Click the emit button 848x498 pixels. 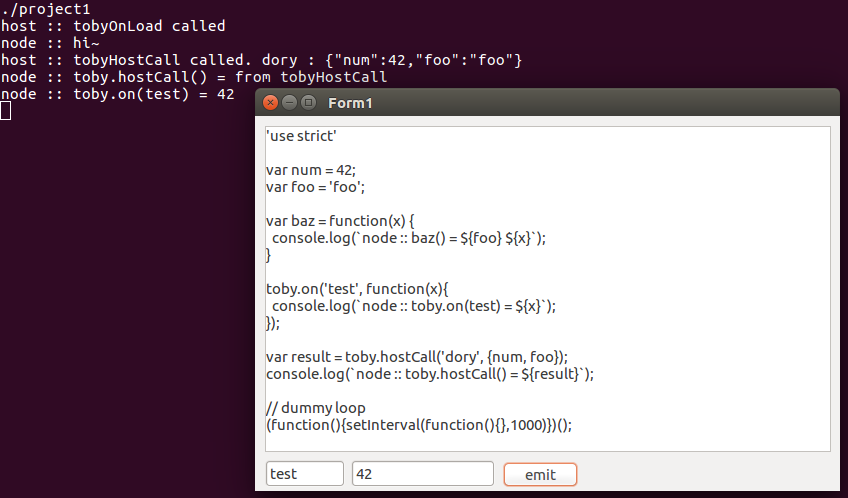[540, 474]
